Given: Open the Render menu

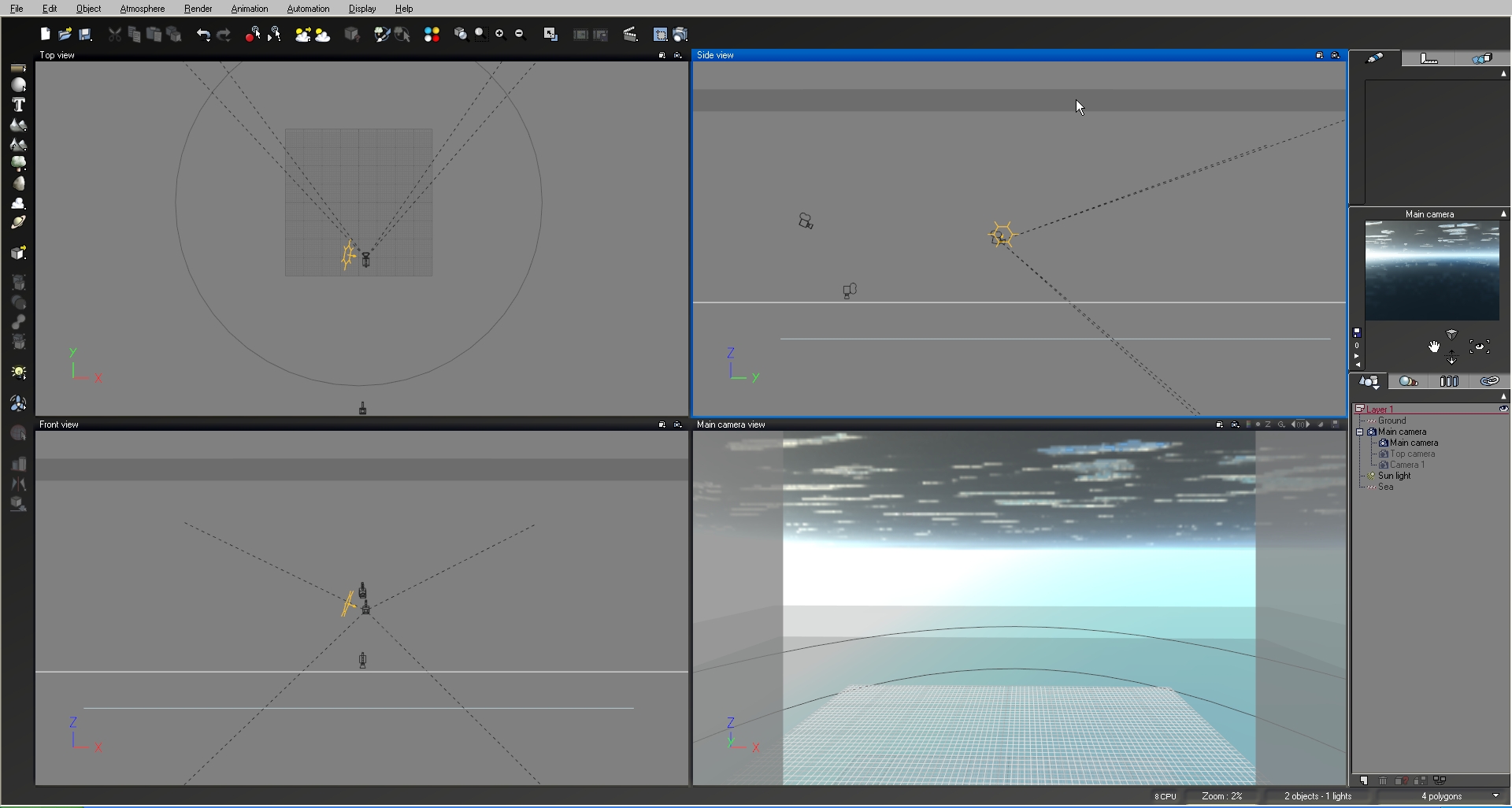Looking at the screenshot, I should (x=198, y=9).
